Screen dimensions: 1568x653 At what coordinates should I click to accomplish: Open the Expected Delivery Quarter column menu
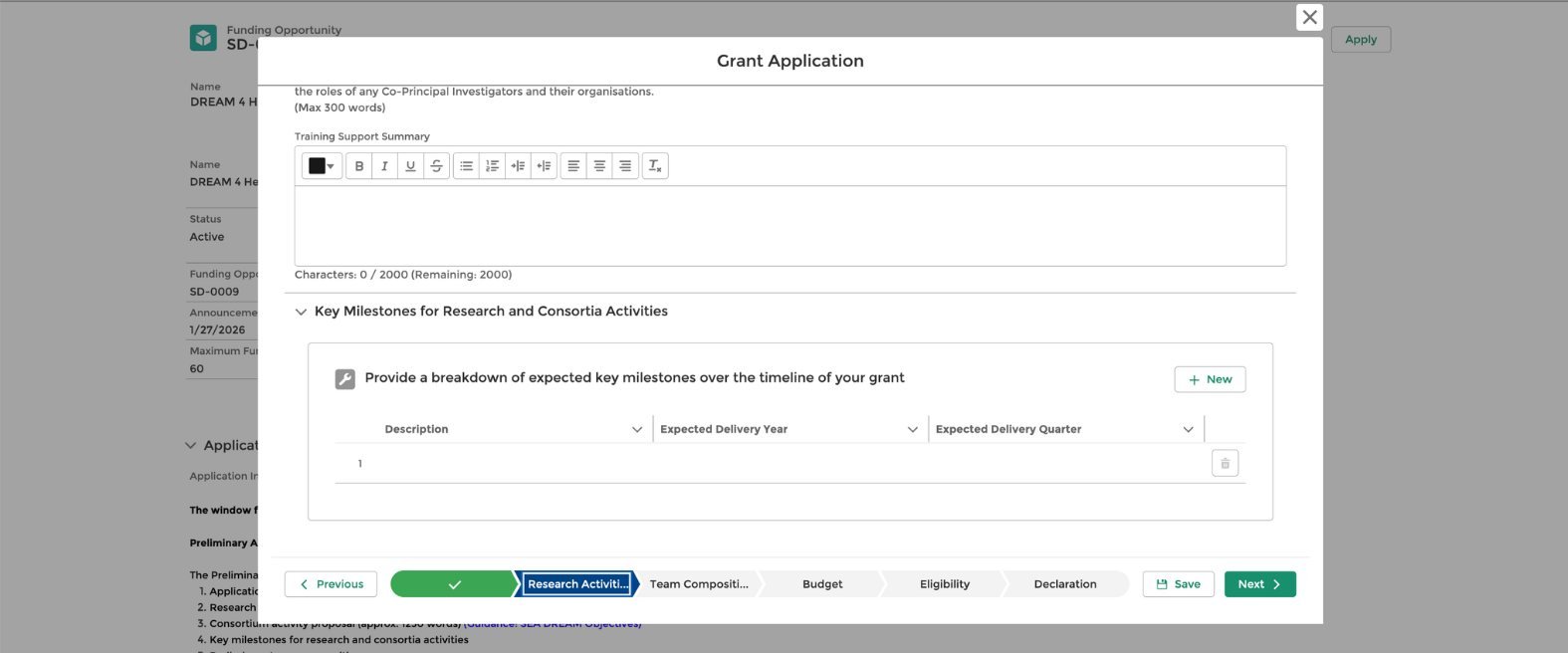[1188, 429]
